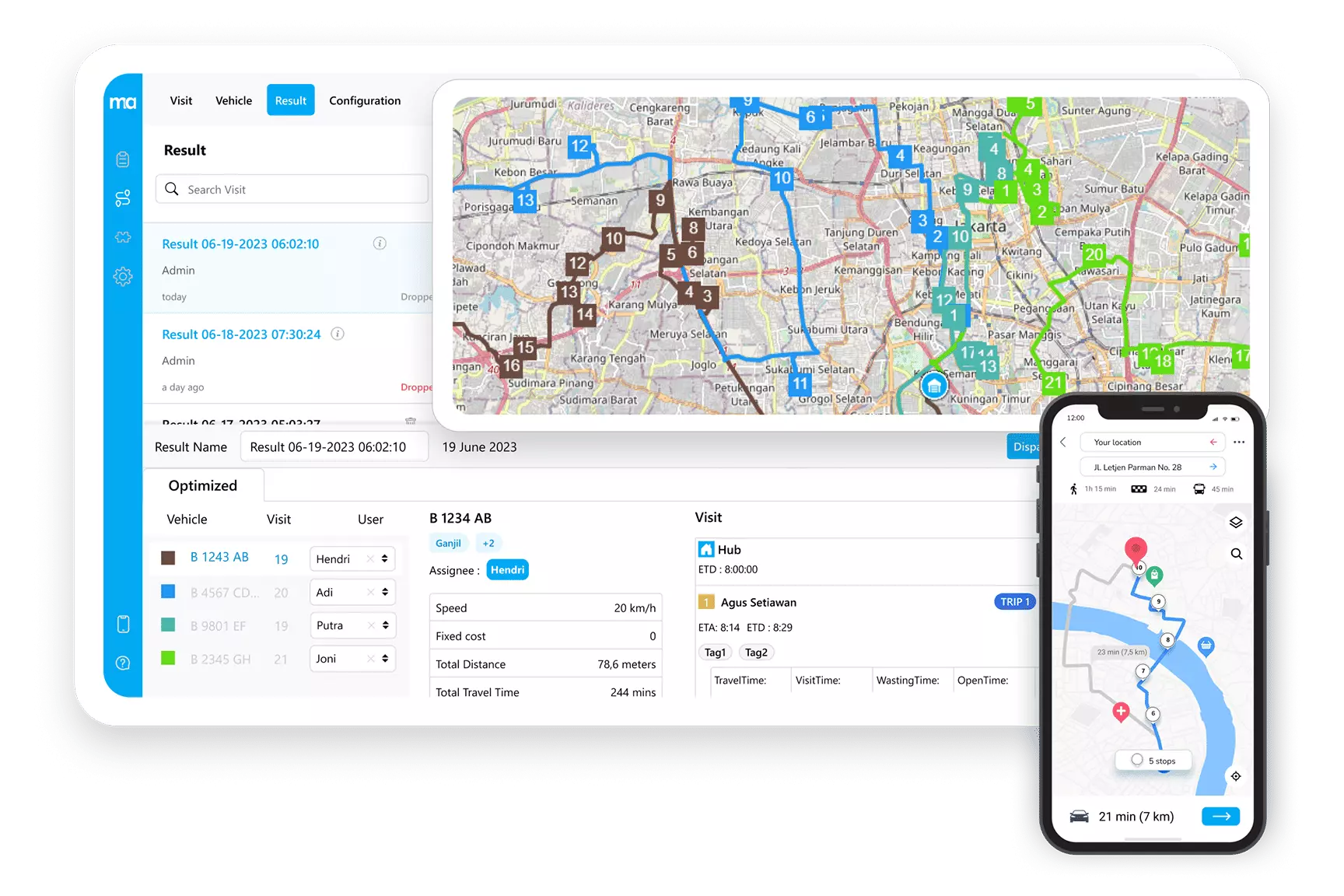
Task: Click the Hub house icon in Visit list
Action: point(706,549)
